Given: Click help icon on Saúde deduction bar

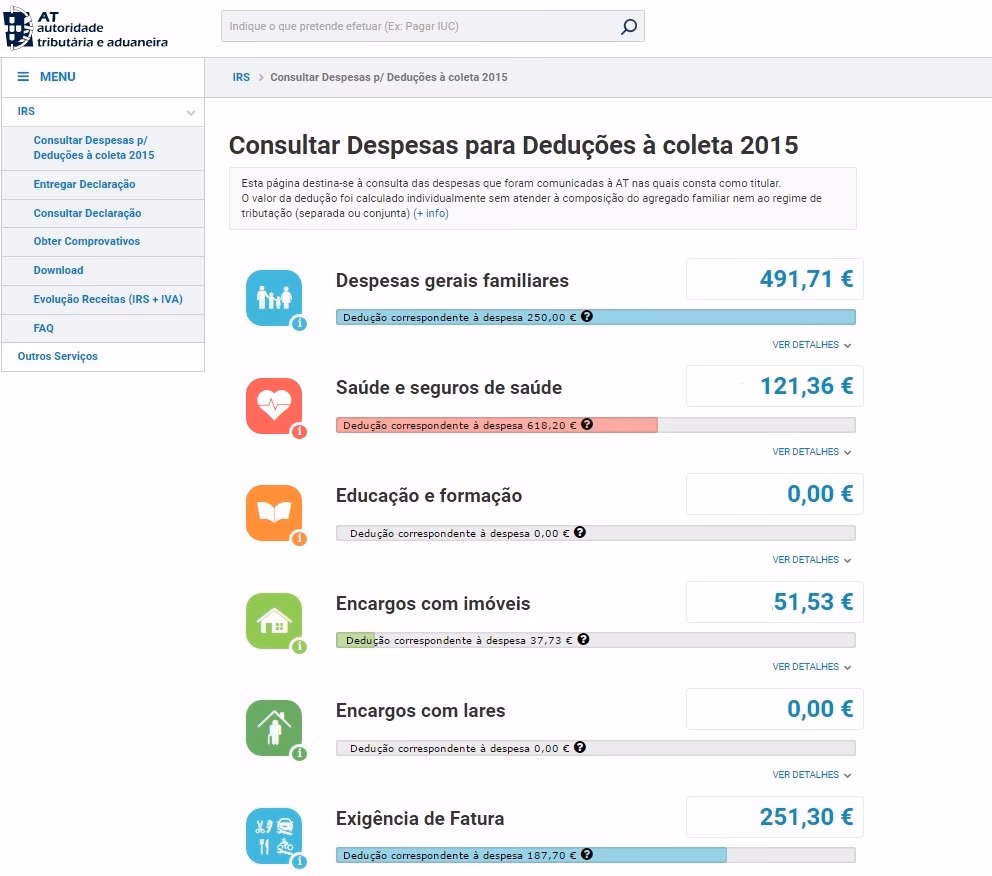Looking at the screenshot, I should coord(587,424).
